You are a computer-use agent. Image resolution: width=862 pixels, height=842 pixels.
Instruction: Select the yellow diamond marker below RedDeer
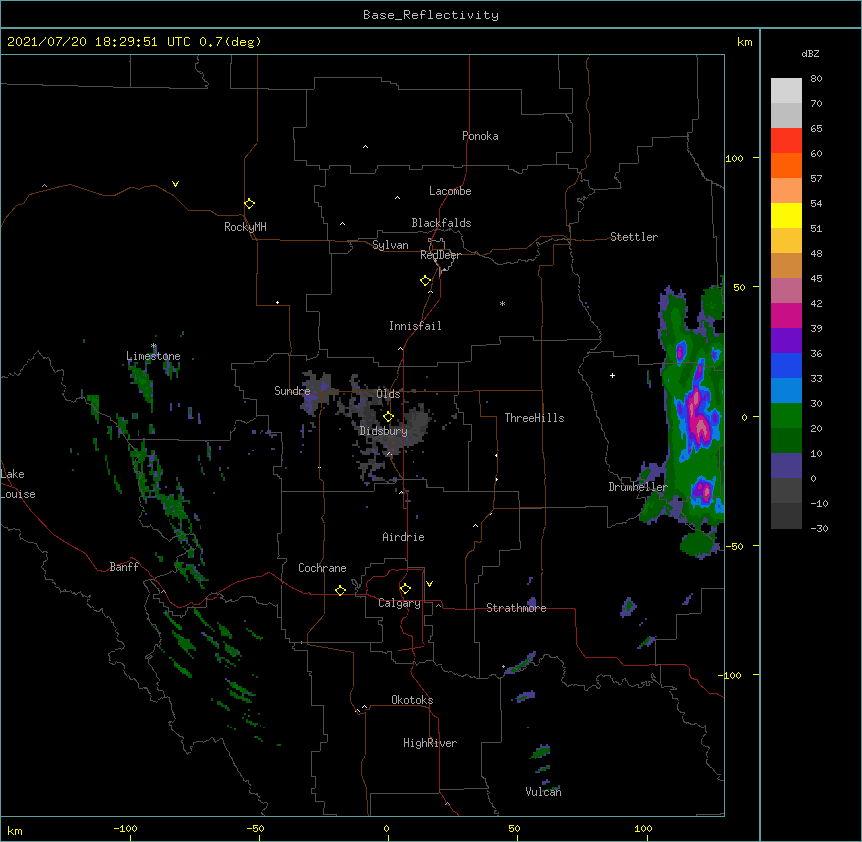[425, 281]
